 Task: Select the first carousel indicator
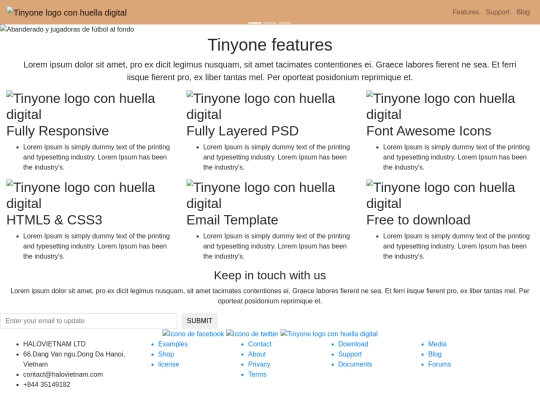[x=255, y=23]
